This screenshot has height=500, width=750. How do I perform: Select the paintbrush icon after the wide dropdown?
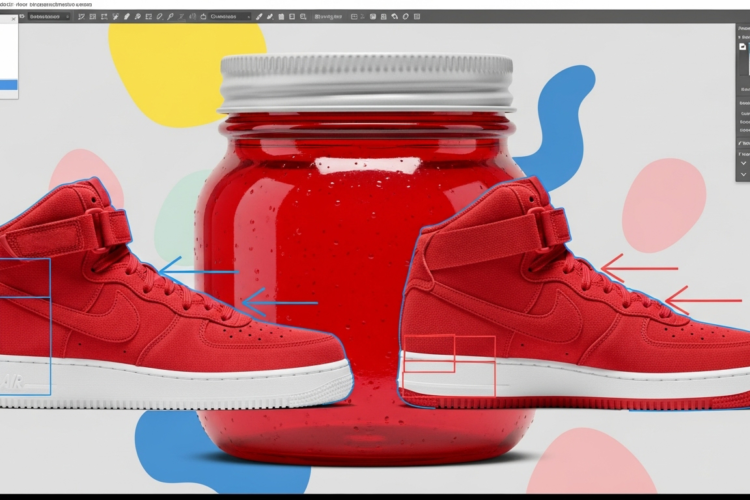pos(259,17)
